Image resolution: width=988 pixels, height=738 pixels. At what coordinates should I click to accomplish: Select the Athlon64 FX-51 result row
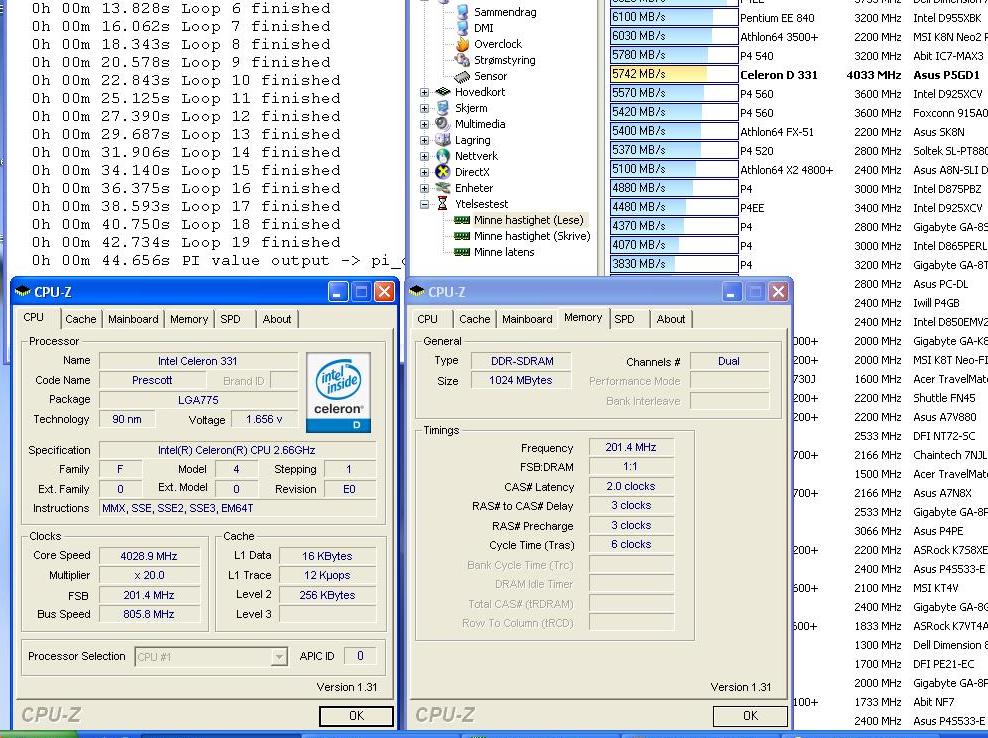click(x=798, y=132)
